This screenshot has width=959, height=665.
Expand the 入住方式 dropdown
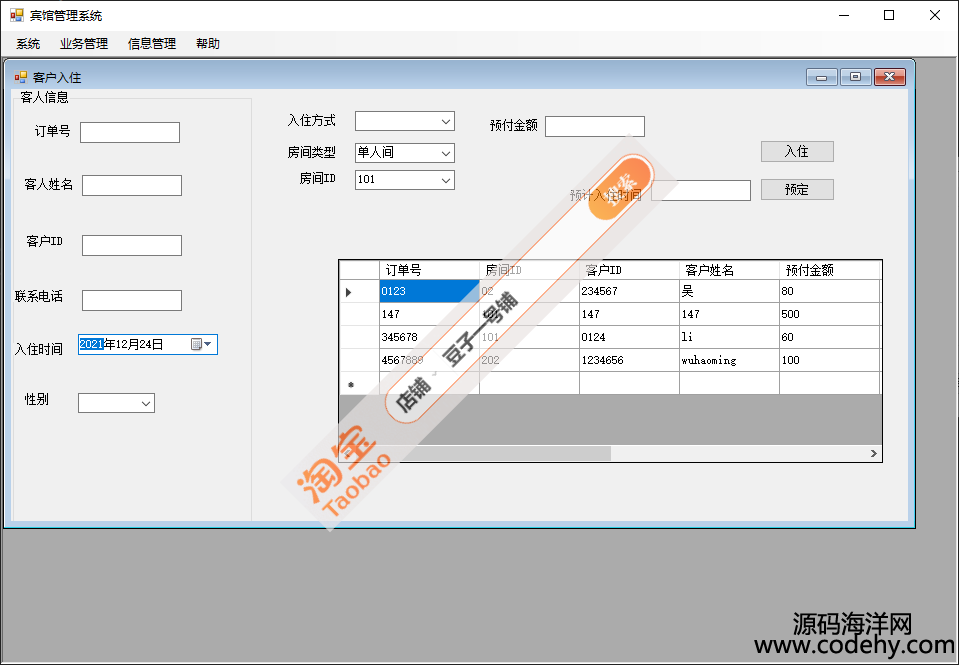point(446,121)
